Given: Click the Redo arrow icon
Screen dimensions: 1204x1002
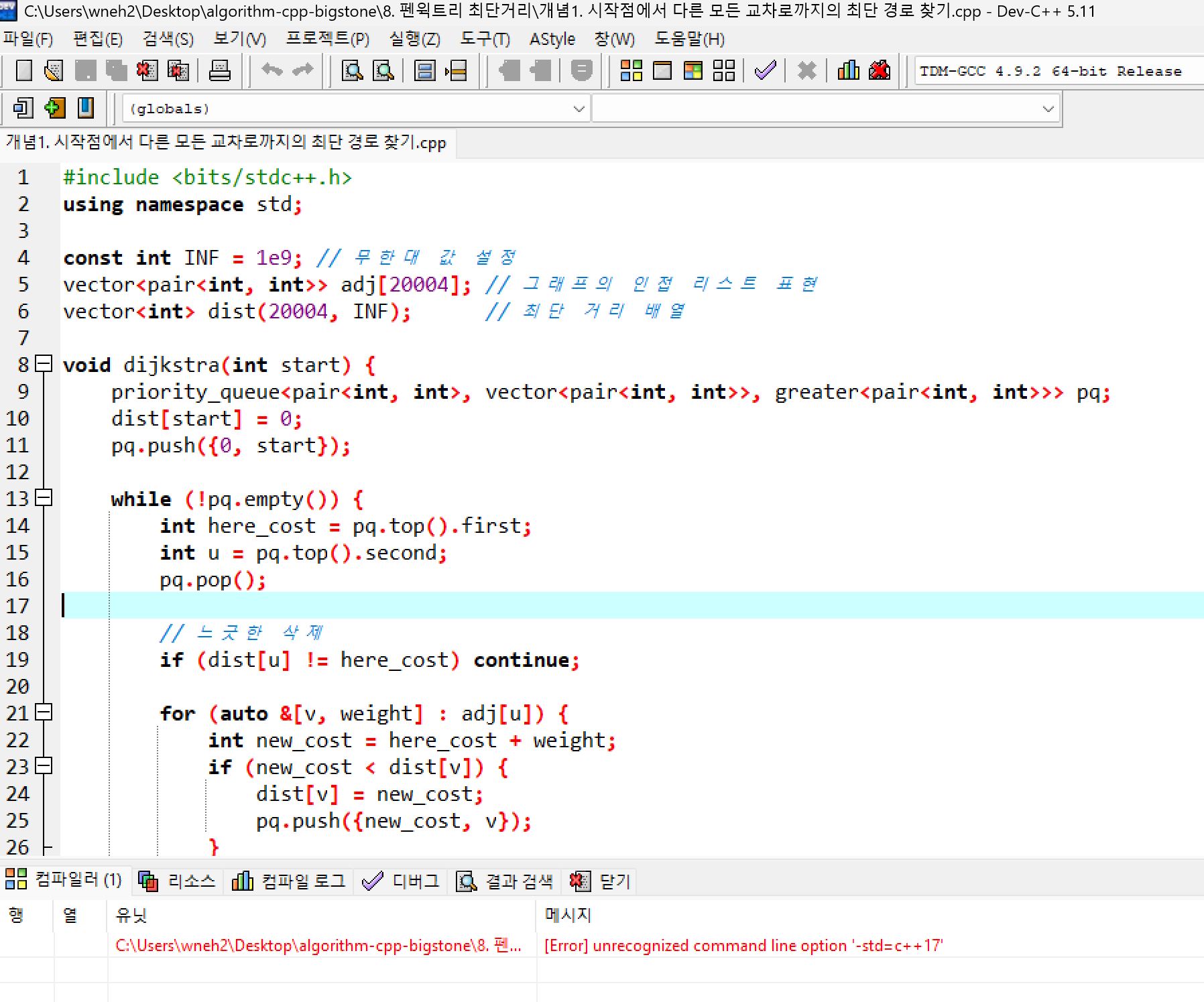Looking at the screenshot, I should (x=302, y=70).
